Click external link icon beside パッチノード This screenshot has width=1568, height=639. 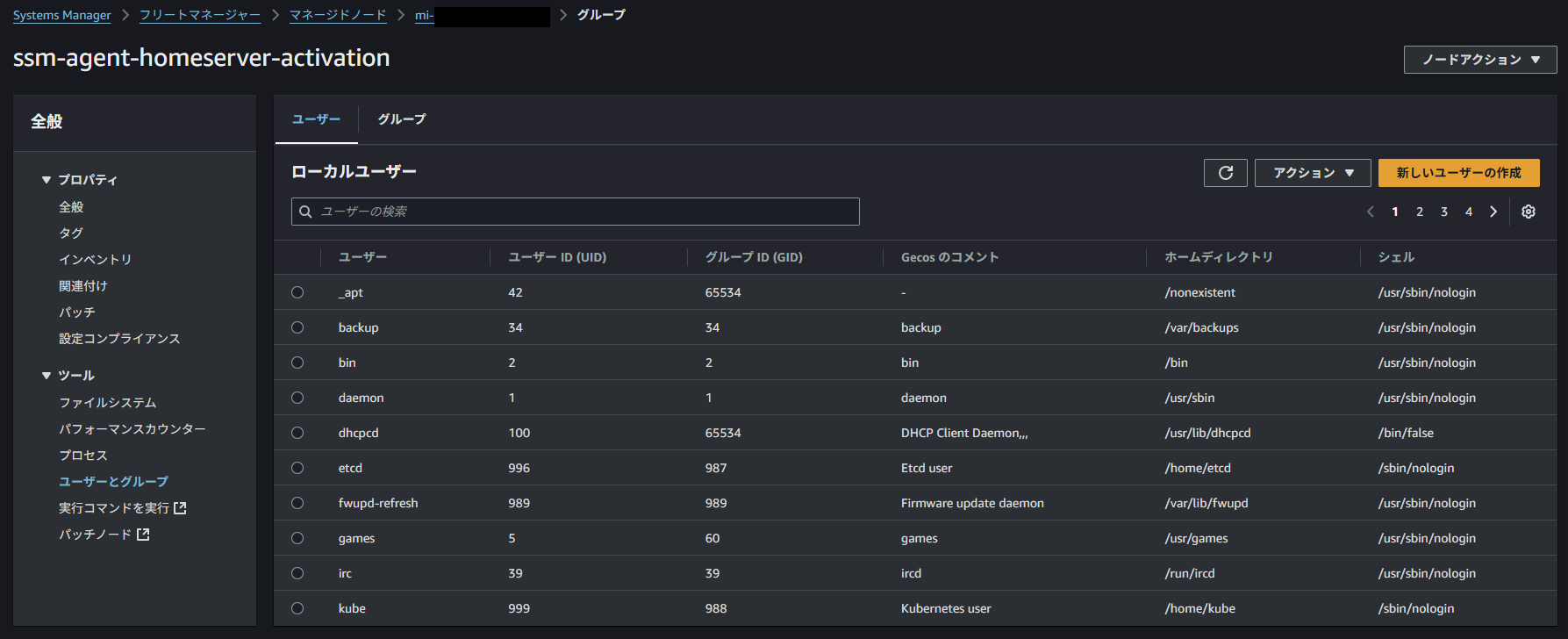[143, 535]
